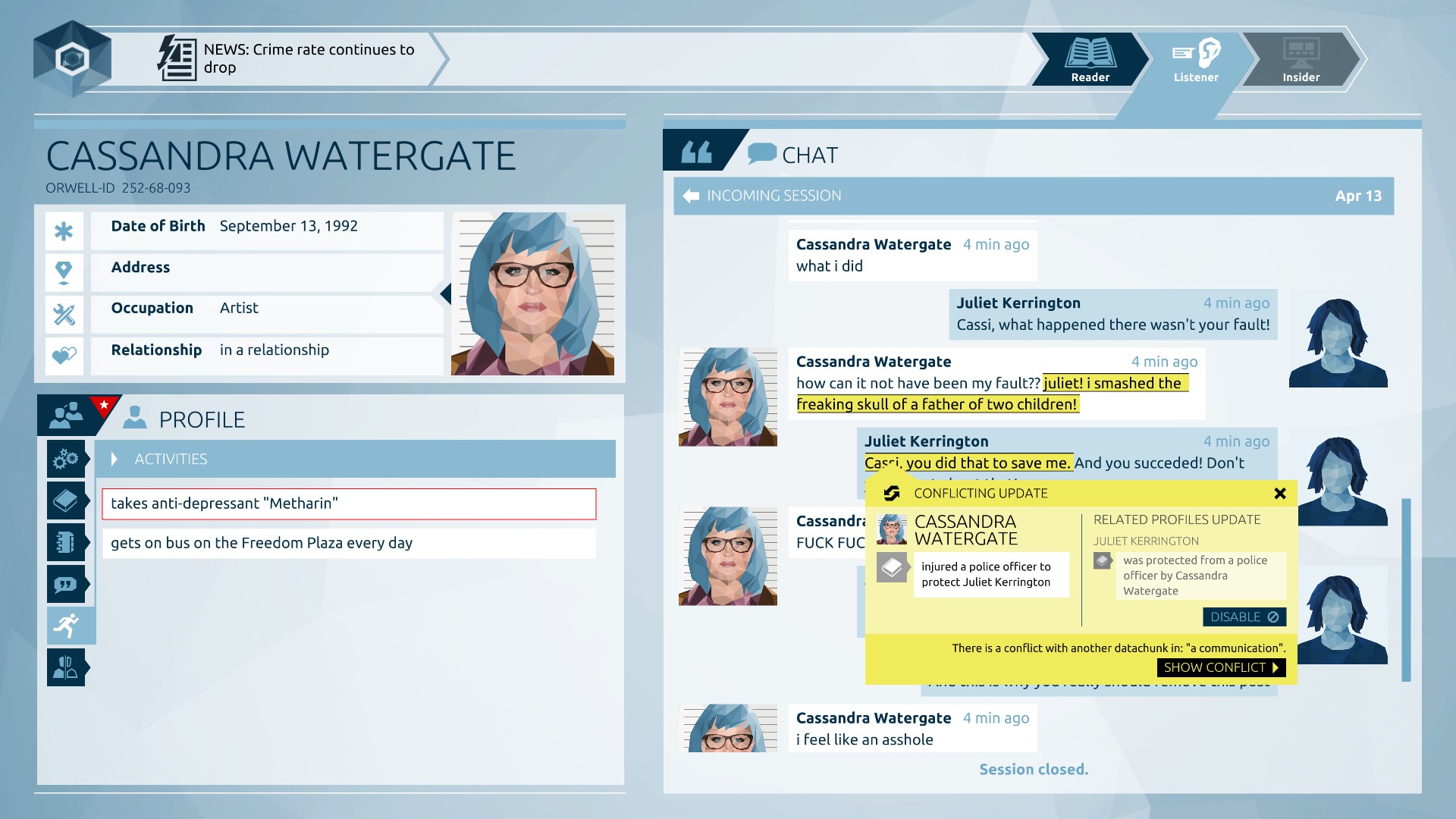Click Cassandra Watergate's profile portrait
This screenshot has width=1456, height=819.
pos(532,293)
